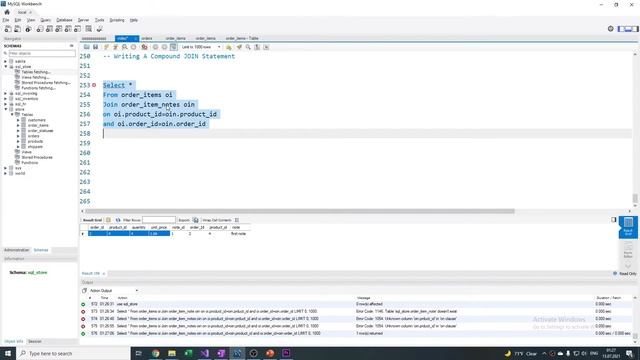This screenshot has height=360, width=640.
Task: Create a new SQL tab from main toolbar
Action: coord(8,29)
